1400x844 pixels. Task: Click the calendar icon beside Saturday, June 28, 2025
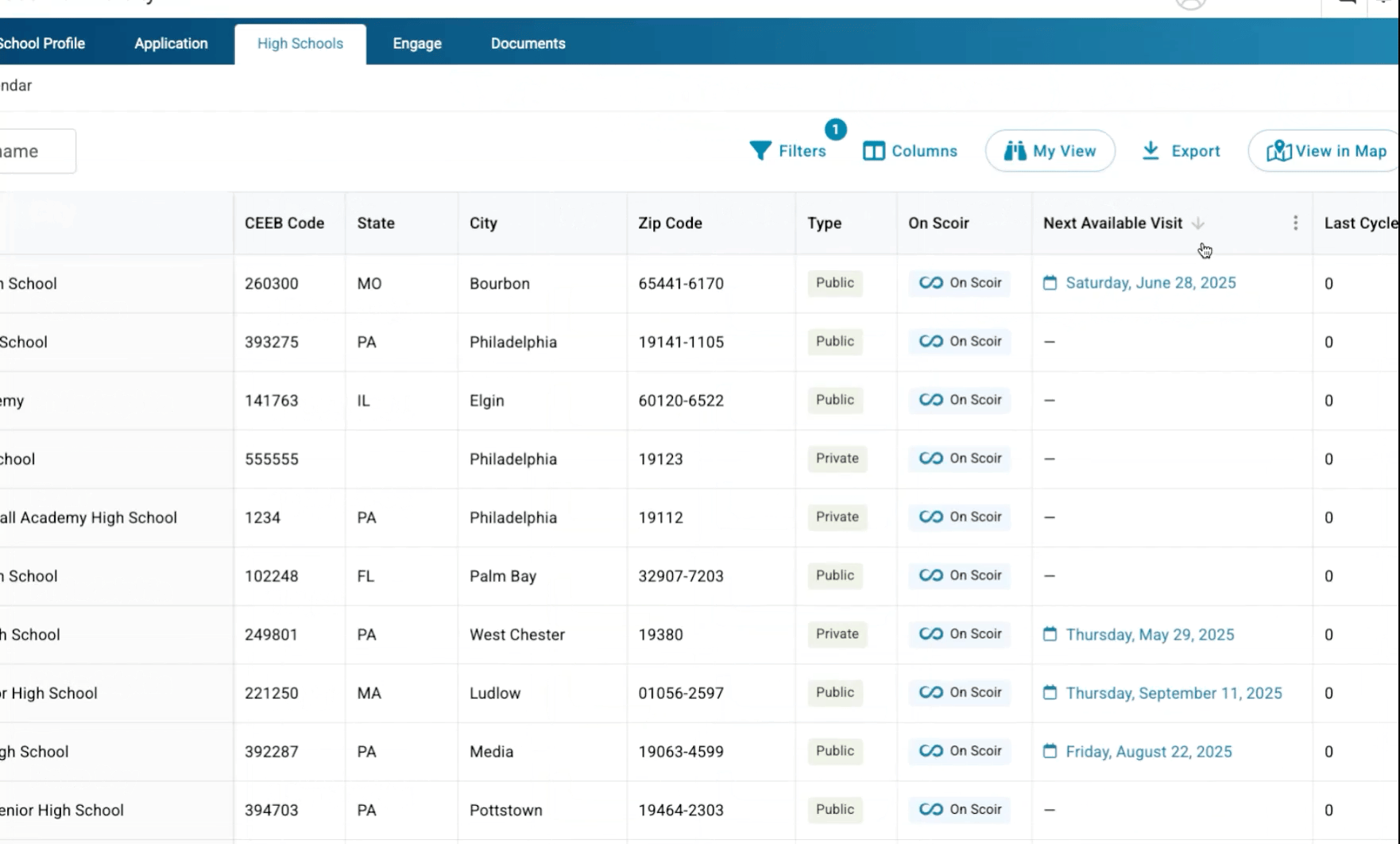[x=1050, y=283]
